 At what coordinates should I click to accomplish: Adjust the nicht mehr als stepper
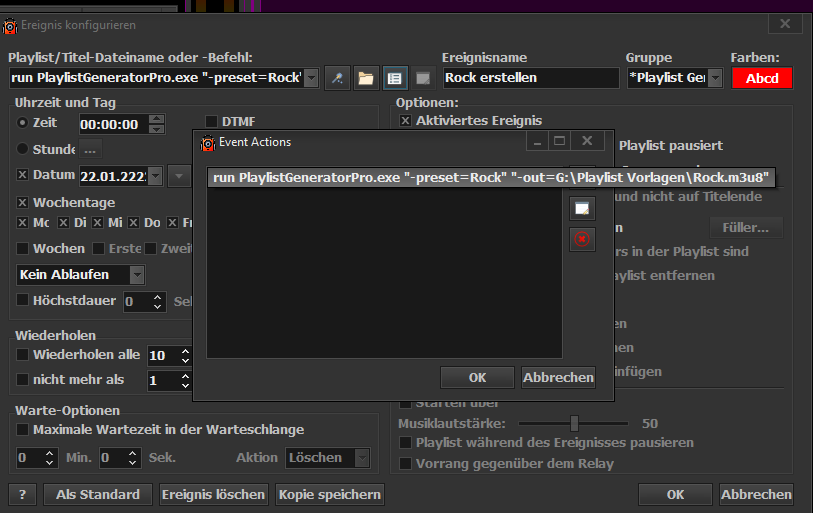click(x=185, y=380)
